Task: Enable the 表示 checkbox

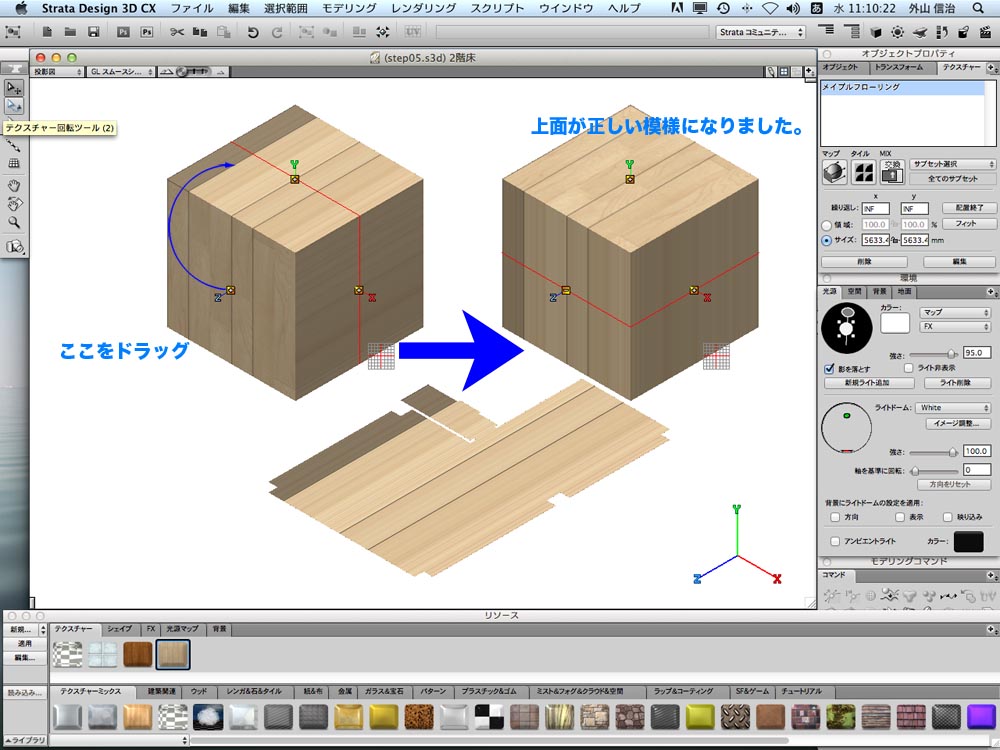Action: click(x=899, y=517)
